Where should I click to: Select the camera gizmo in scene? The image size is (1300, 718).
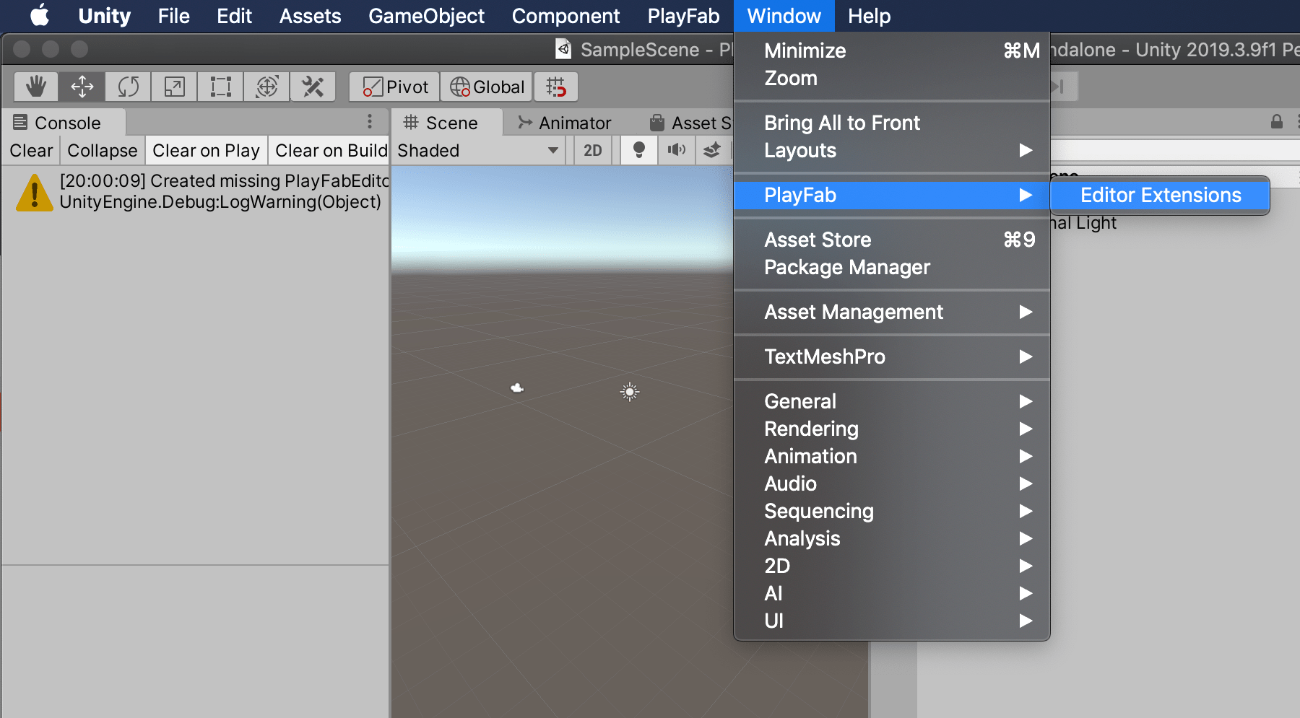pos(517,388)
